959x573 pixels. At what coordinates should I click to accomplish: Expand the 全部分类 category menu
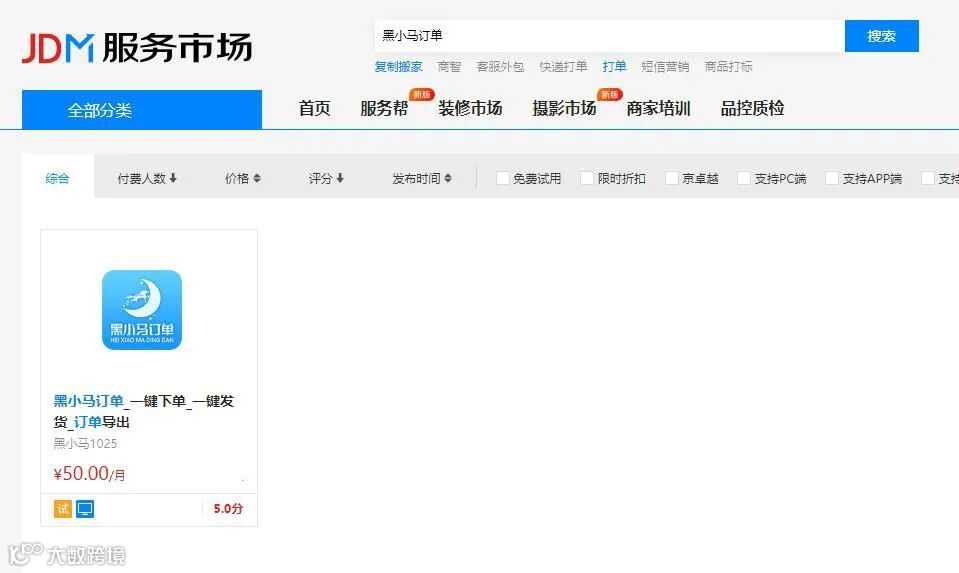142,110
